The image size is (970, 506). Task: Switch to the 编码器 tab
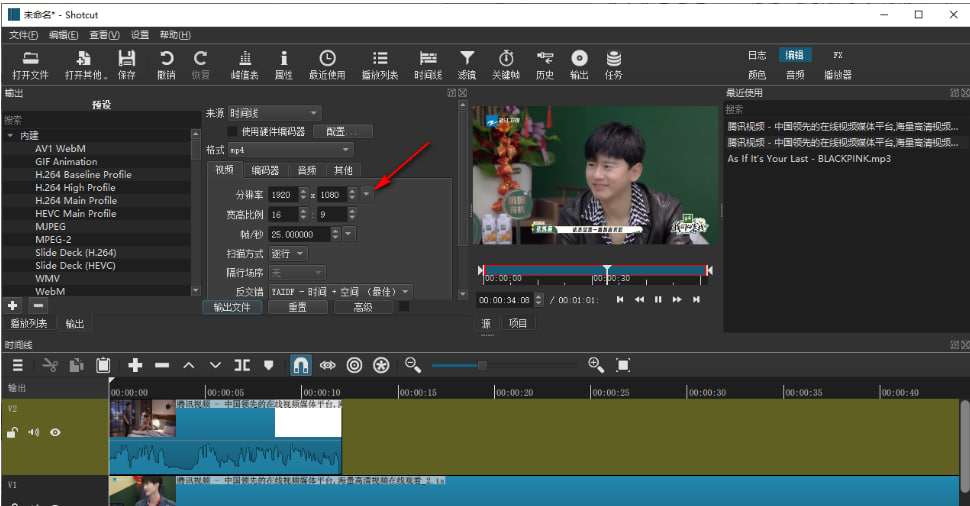[x=265, y=171]
